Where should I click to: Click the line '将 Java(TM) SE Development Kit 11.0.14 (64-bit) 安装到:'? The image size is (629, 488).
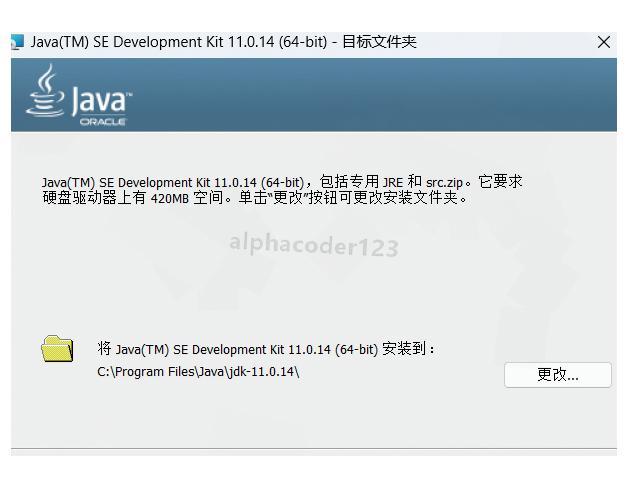(266, 349)
